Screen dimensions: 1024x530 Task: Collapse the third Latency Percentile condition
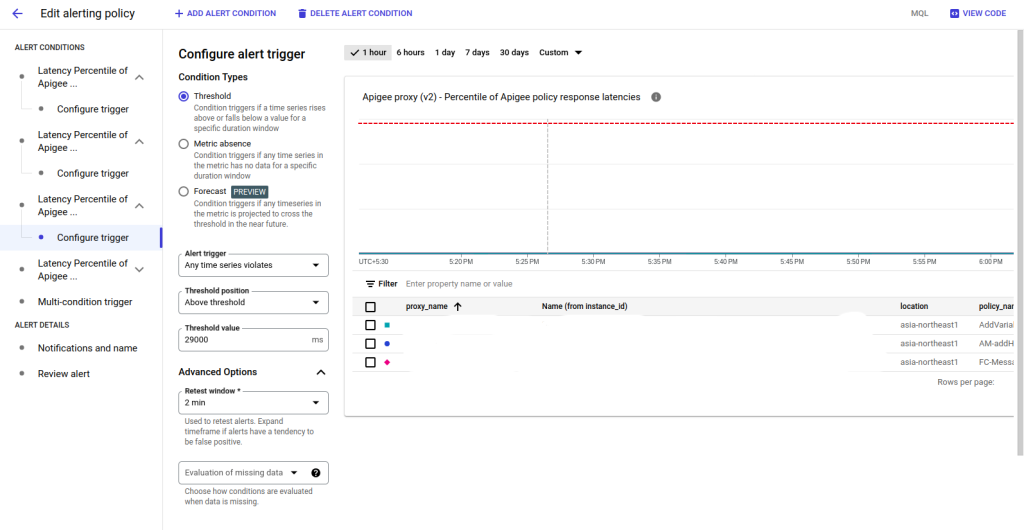[139, 206]
